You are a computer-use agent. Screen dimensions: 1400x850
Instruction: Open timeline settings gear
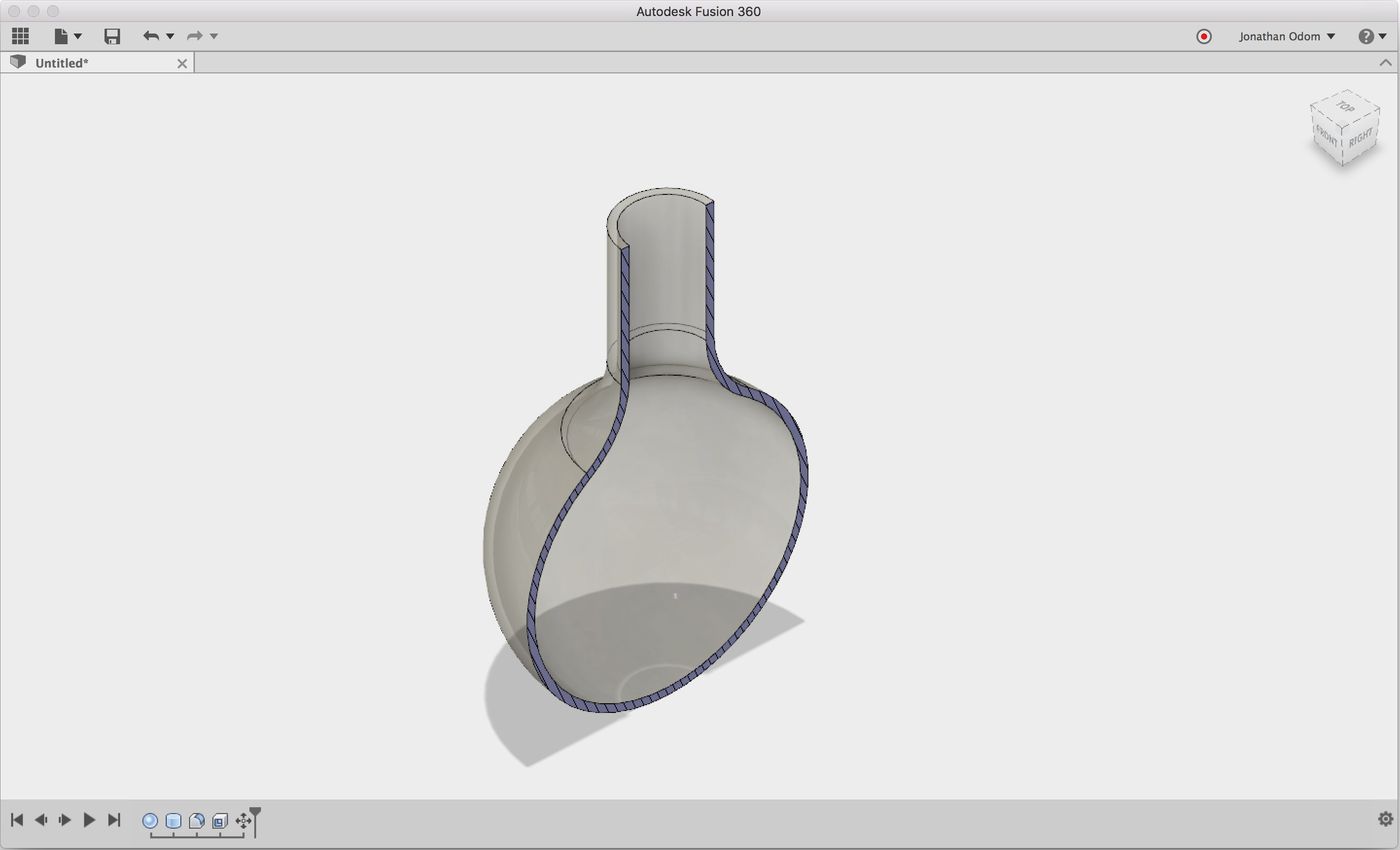click(1385, 820)
